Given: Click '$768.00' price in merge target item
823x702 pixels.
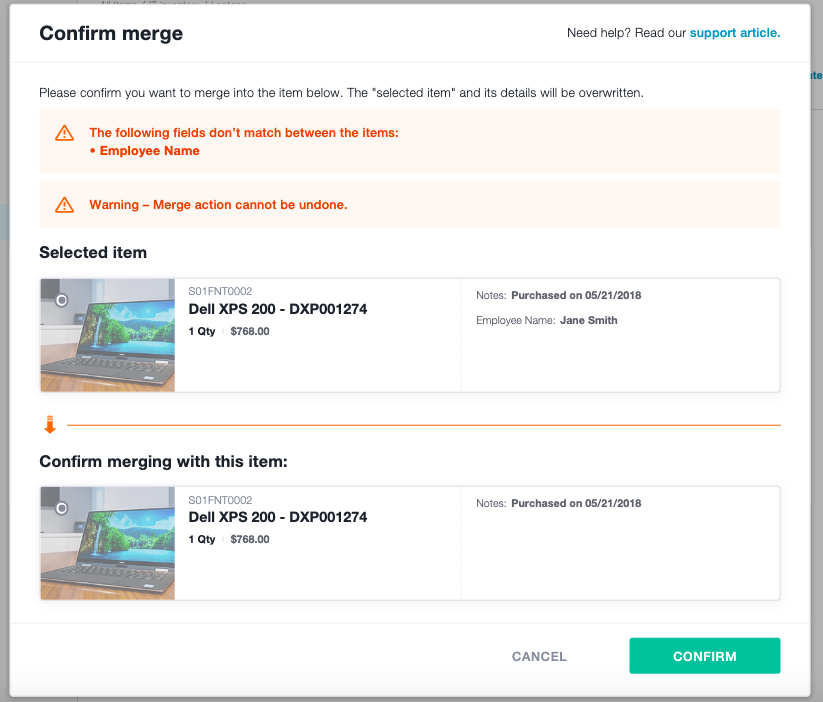Looking at the screenshot, I should [250, 539].
